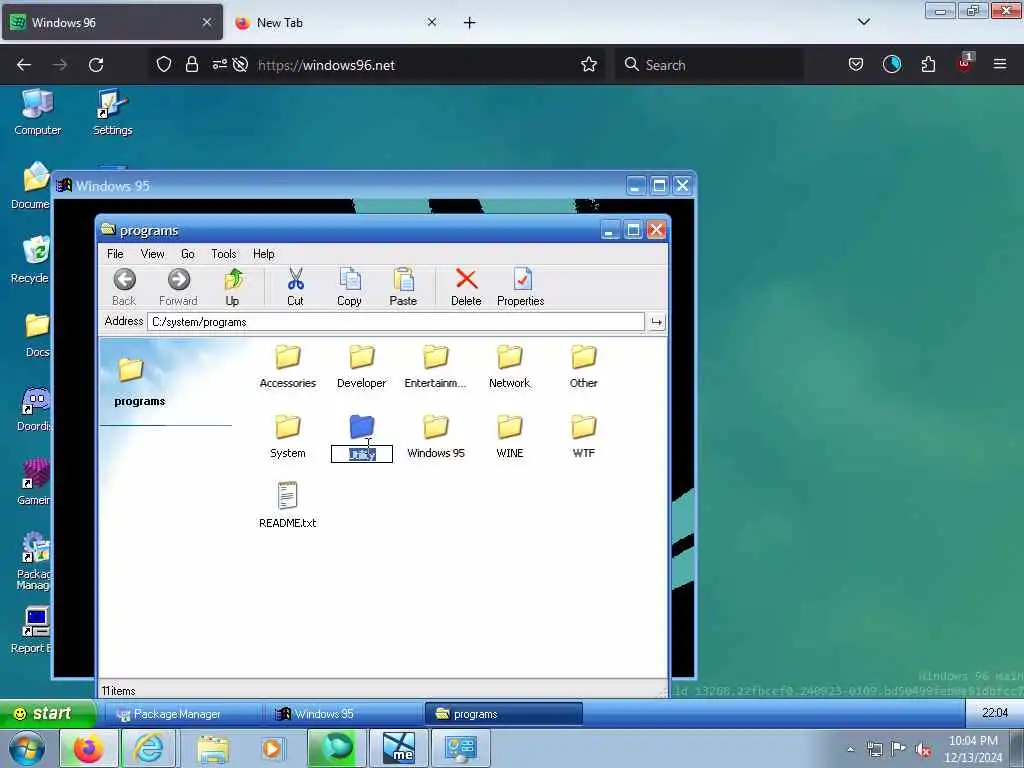
Task: Open Properties from the toolbar
Action: [520, 287]
